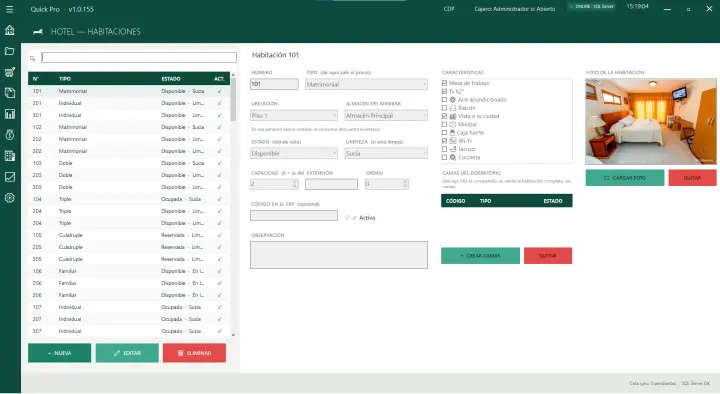This screenshot has width=720, height=394.
Task: Click the Capacidad spinner arrows
Action: point(294,184)
